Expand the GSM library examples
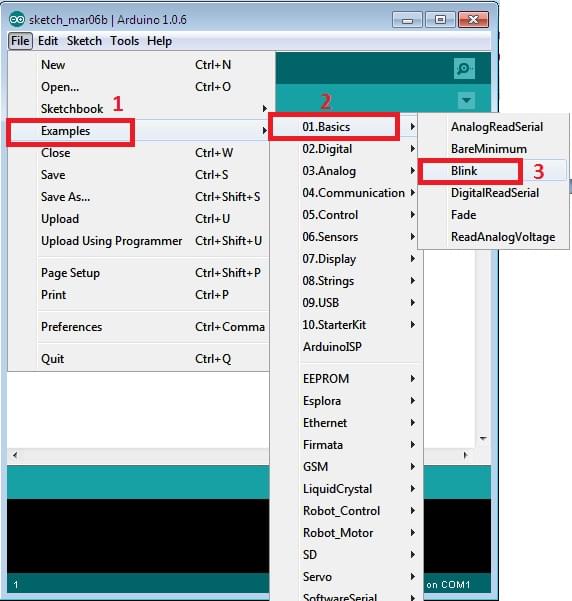Screen dimensions: 572x601 pyautogui.click(x=346, y=467)
